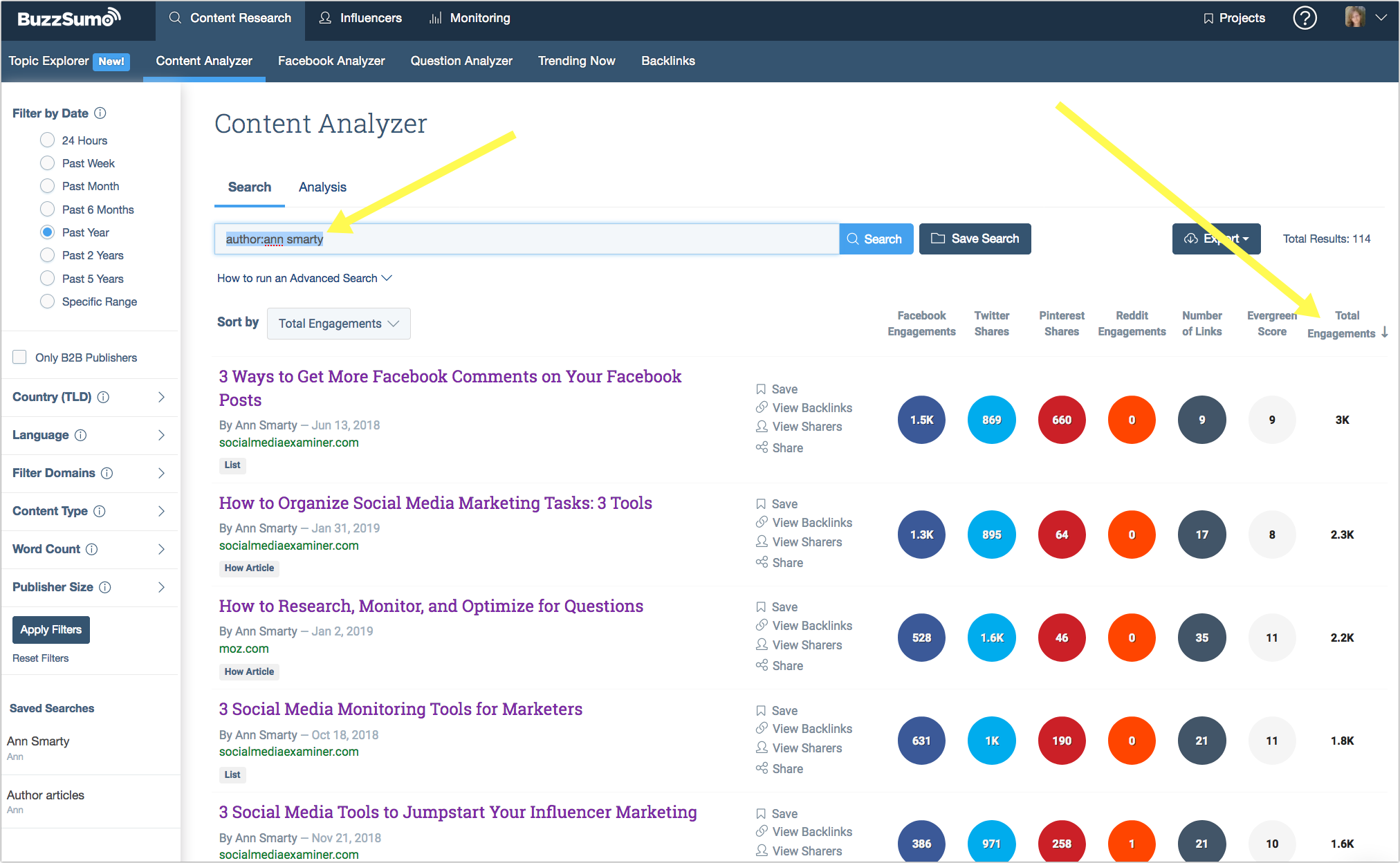This screenshot has height=863, width=1400.
Task: Click the Content Type info icon
Action: coord(99,511)
